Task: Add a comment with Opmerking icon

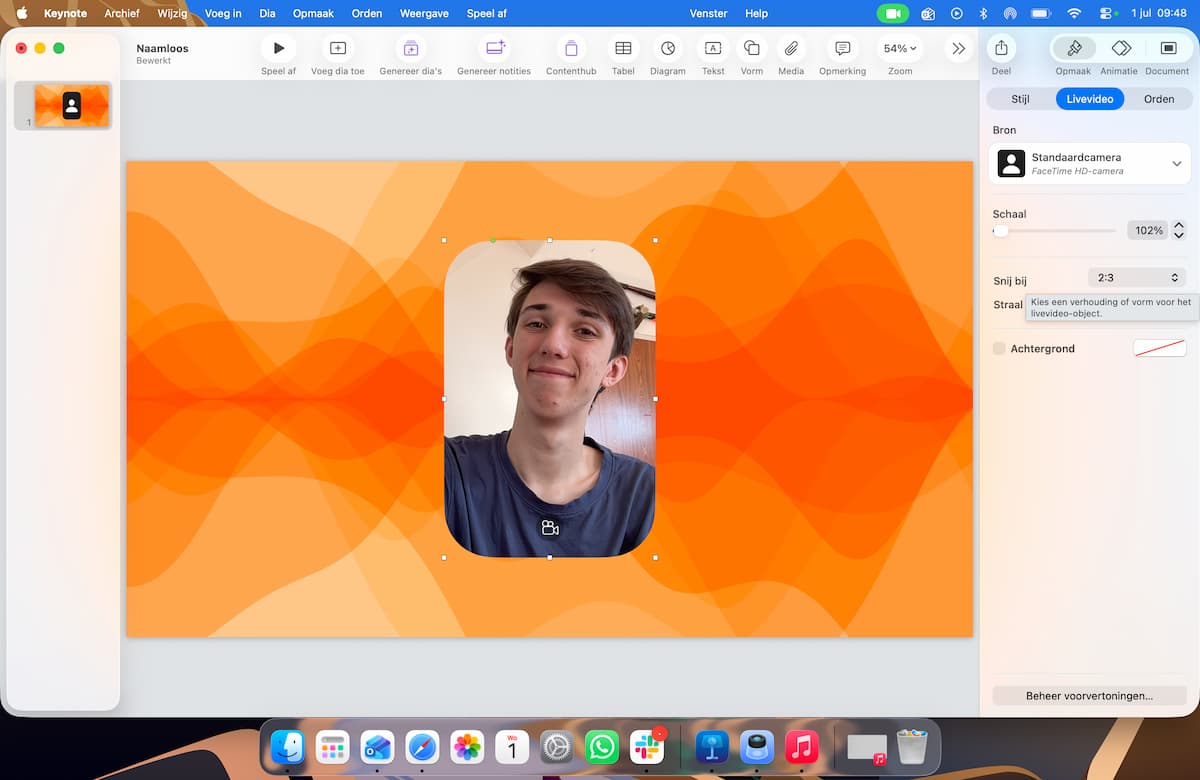Action: pyautogui.click(x=842, y=48)
